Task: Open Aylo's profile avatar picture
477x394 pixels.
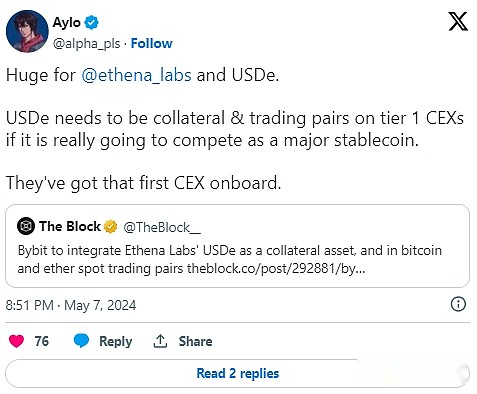Action: click(x=27, y=31)
